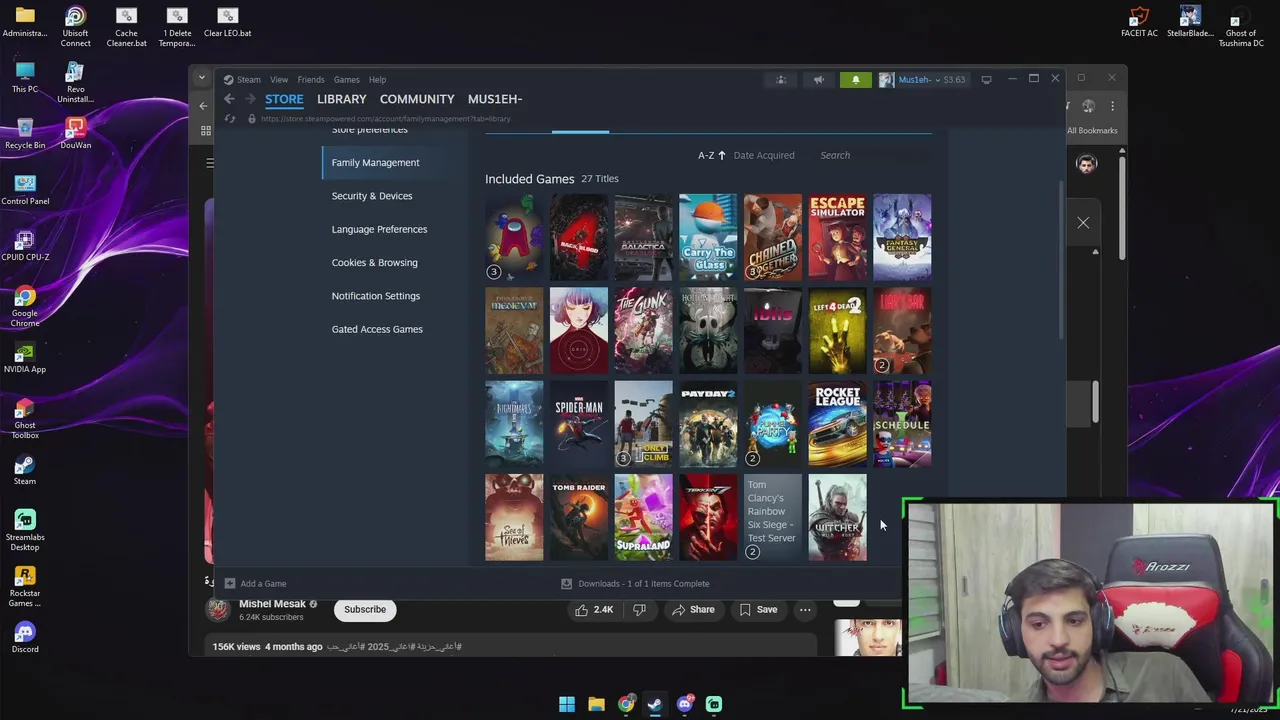Open the Hollow Knight game thumbnail
This screenshot has width=1280, height=720.
708,330
